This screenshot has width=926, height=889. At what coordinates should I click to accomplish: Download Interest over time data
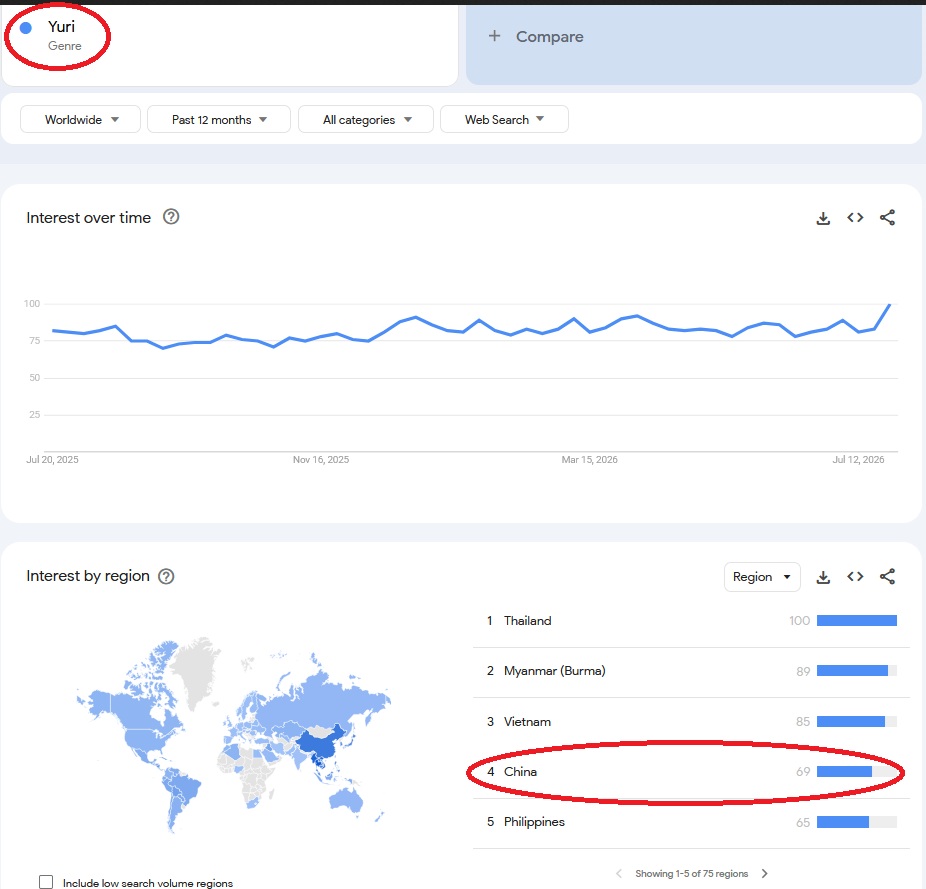(823, 218)
